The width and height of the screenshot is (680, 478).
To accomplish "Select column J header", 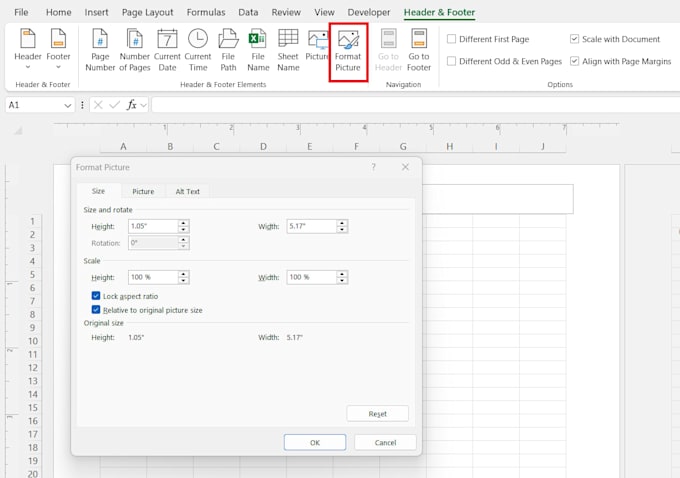I will pos(543,147).
